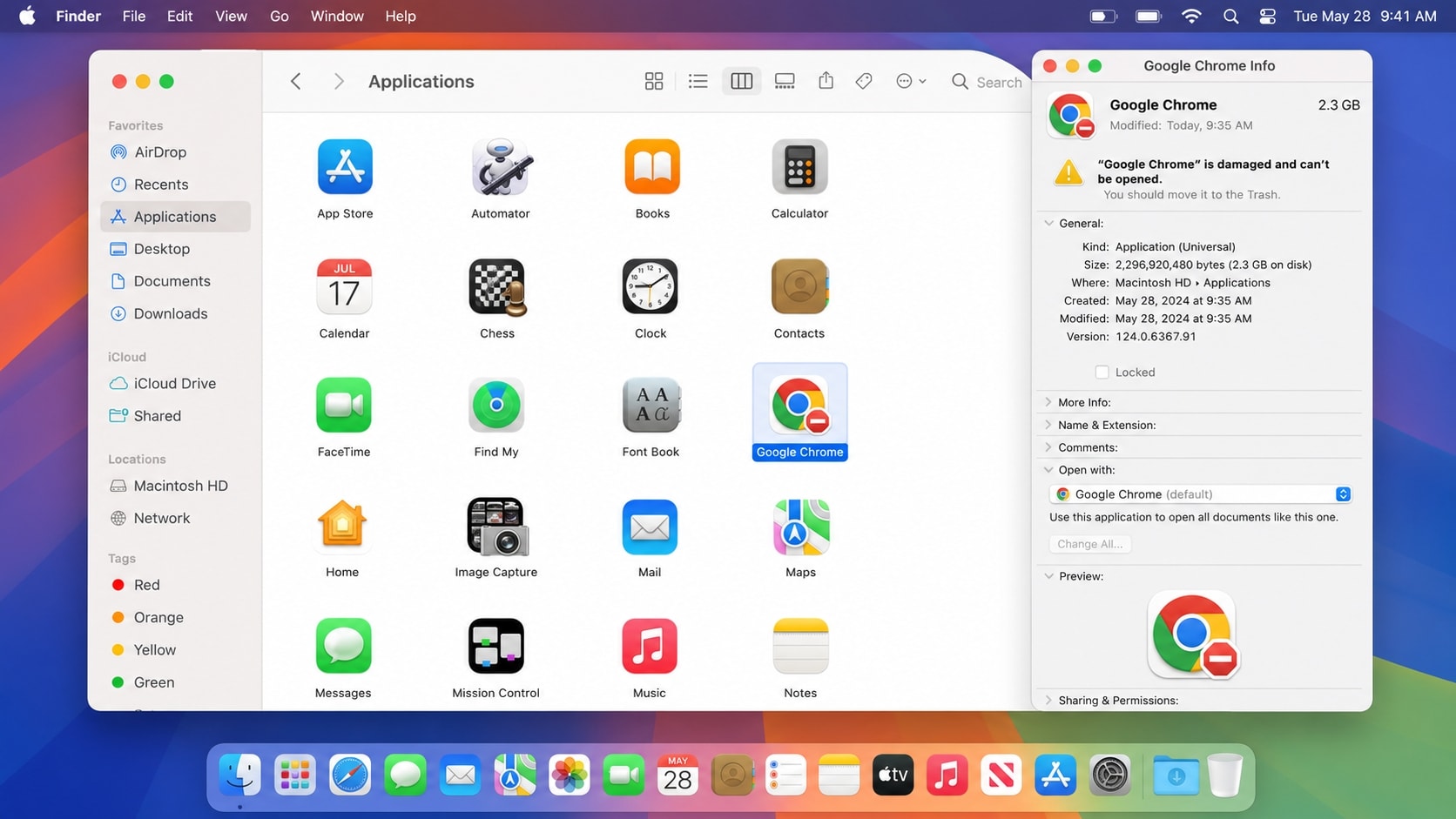The width and height of the screenshot is (1456, 819).
Task: Click the Share toolbar icon
Action: 826,81
